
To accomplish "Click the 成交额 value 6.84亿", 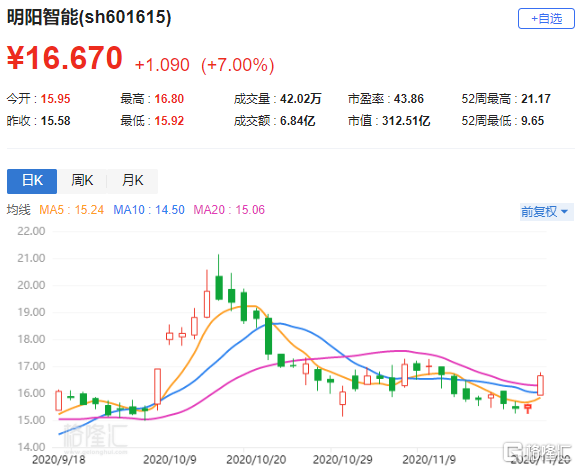I will (x=297, y=121).
